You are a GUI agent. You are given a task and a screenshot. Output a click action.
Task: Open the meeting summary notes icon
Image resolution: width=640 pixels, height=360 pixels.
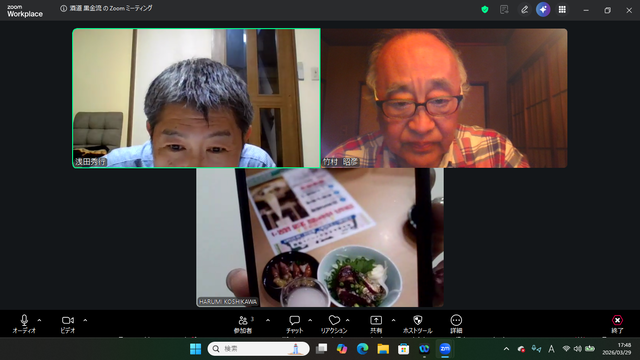[504, 9]
